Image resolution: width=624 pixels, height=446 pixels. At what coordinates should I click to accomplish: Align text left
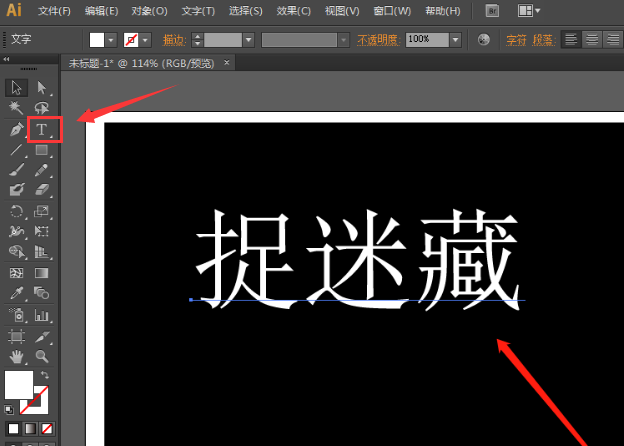coord(571,39)
